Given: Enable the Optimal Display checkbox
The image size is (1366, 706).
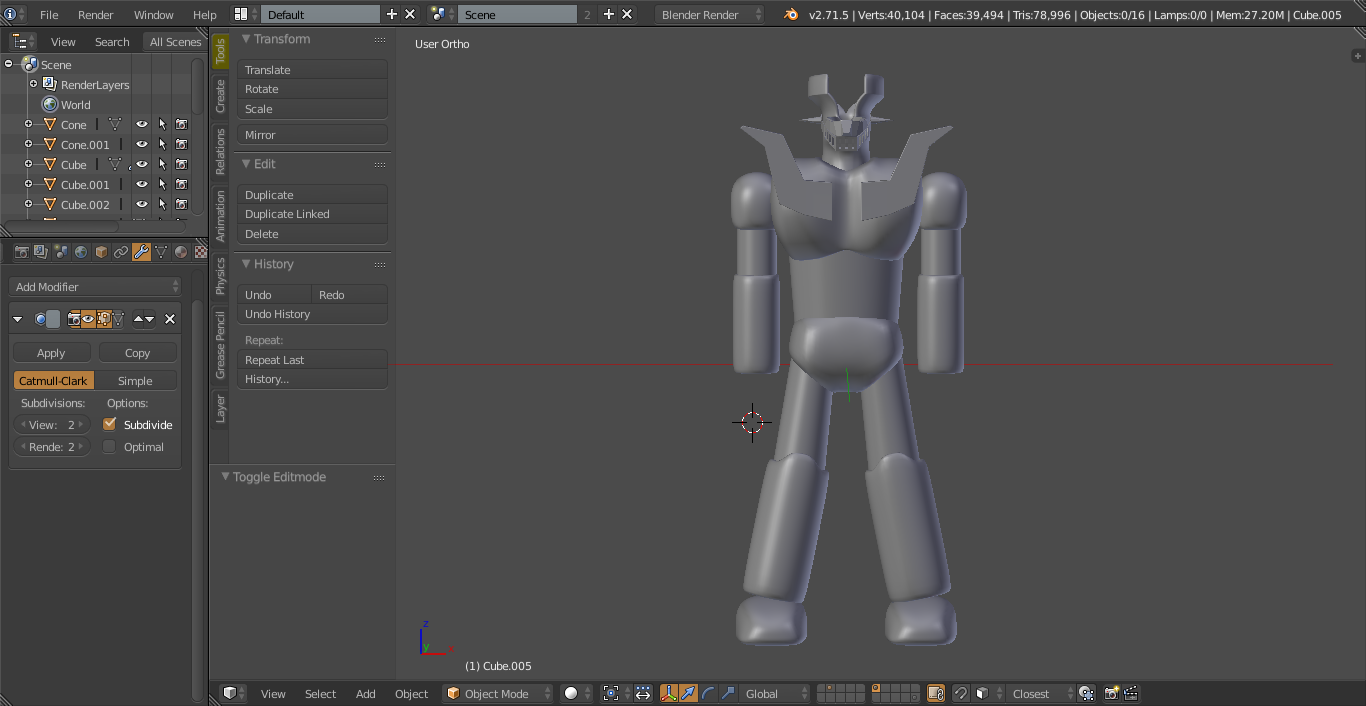Looking at the screenshot, I should point(110,447).
